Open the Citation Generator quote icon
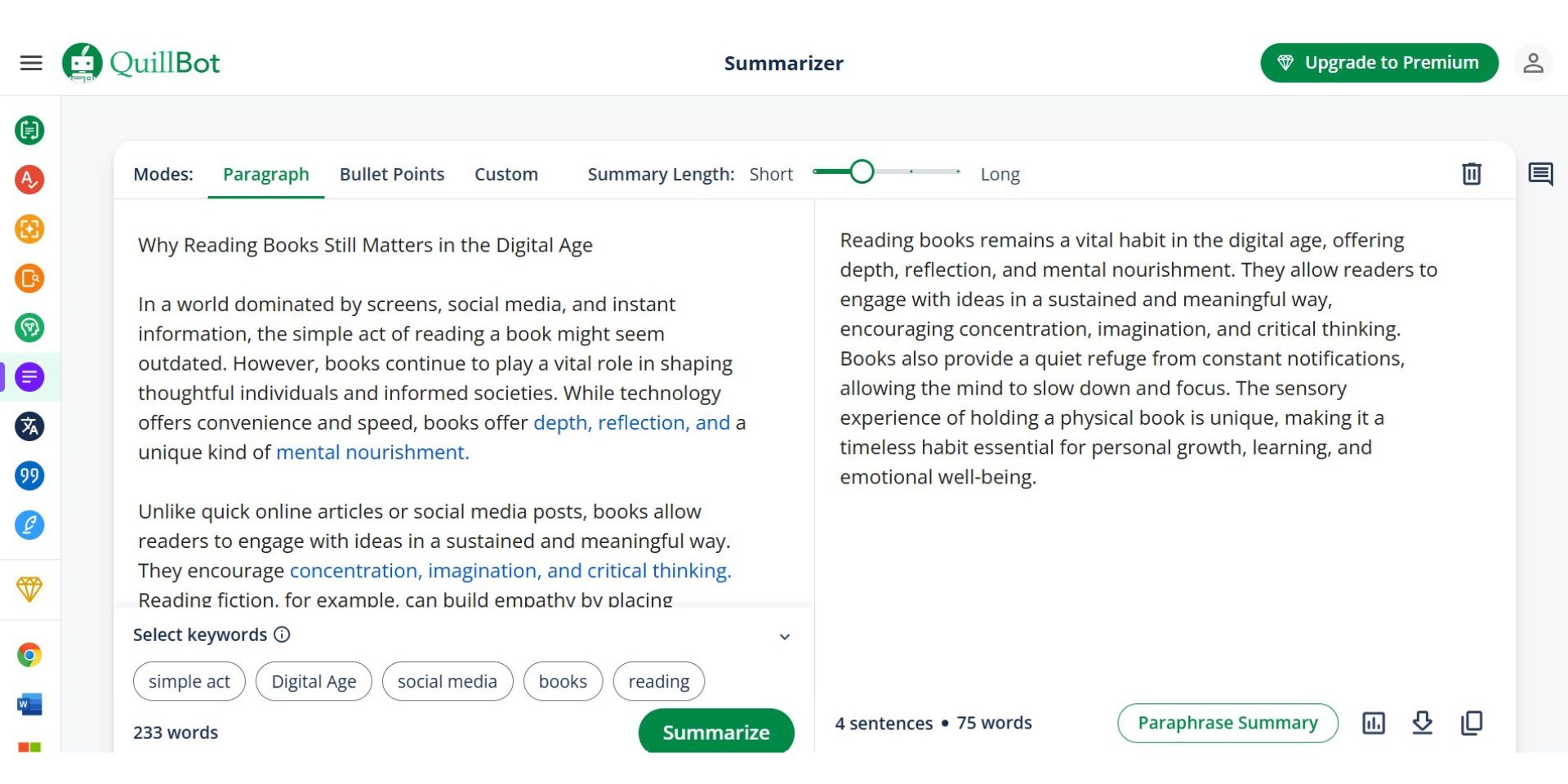The image size is (1568, 784). (29, 475)
